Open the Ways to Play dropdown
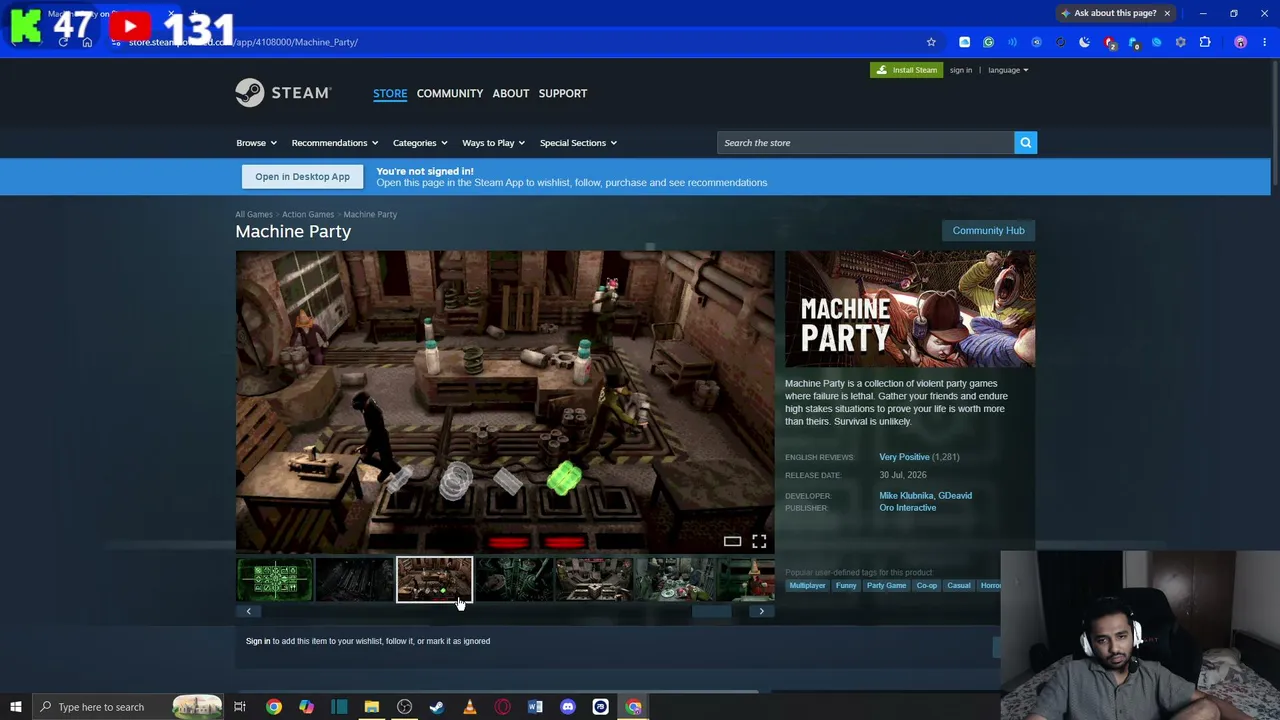 pos(493,143)
